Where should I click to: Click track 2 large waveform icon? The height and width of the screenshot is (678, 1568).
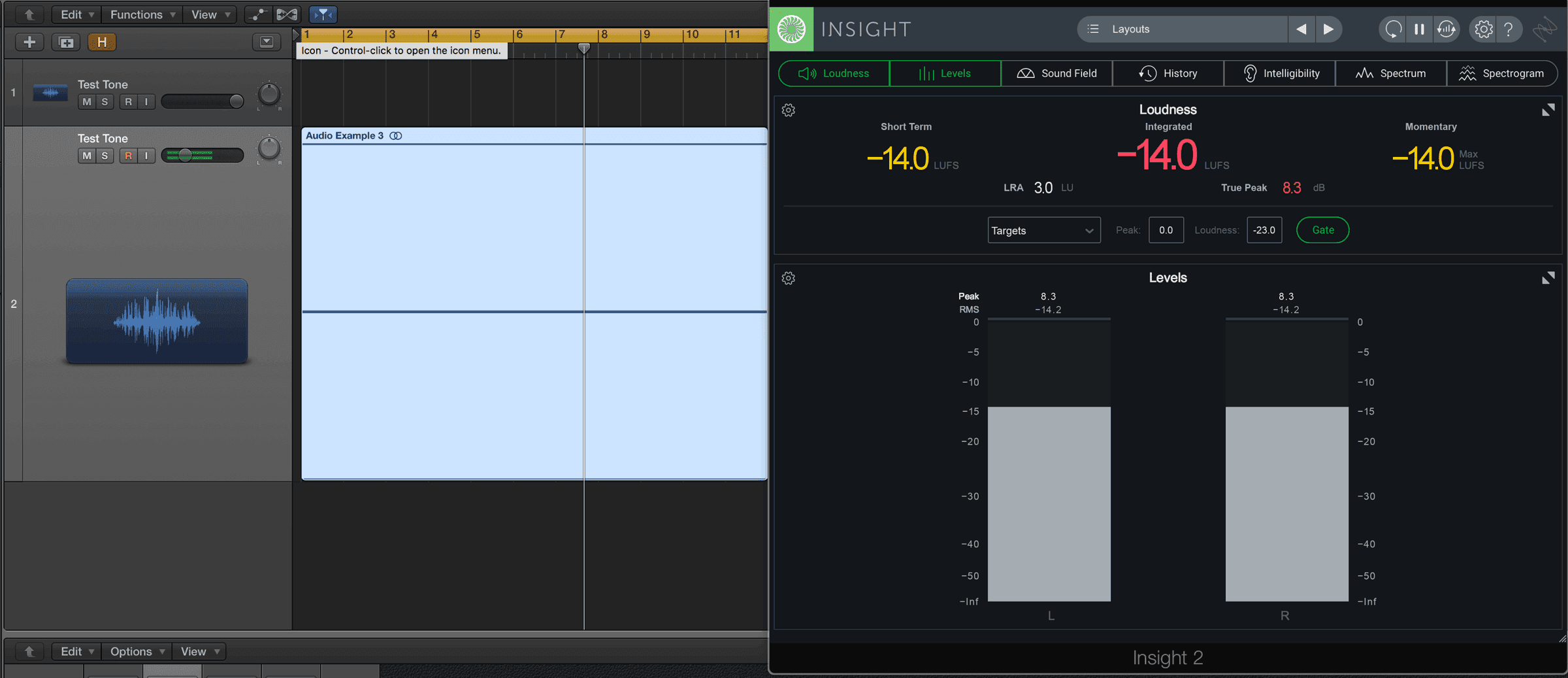click(x=157, y=322)
